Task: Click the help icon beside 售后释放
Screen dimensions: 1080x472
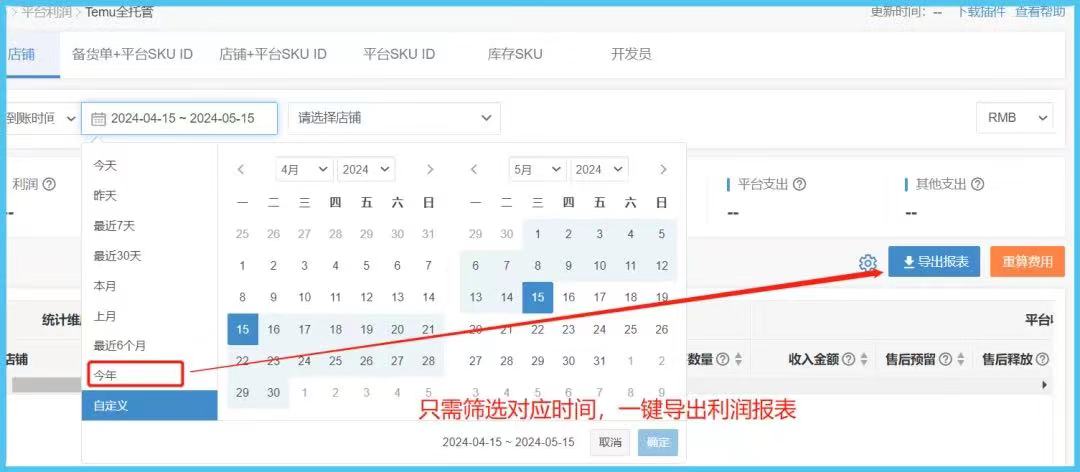Action: click(1042, 359)
